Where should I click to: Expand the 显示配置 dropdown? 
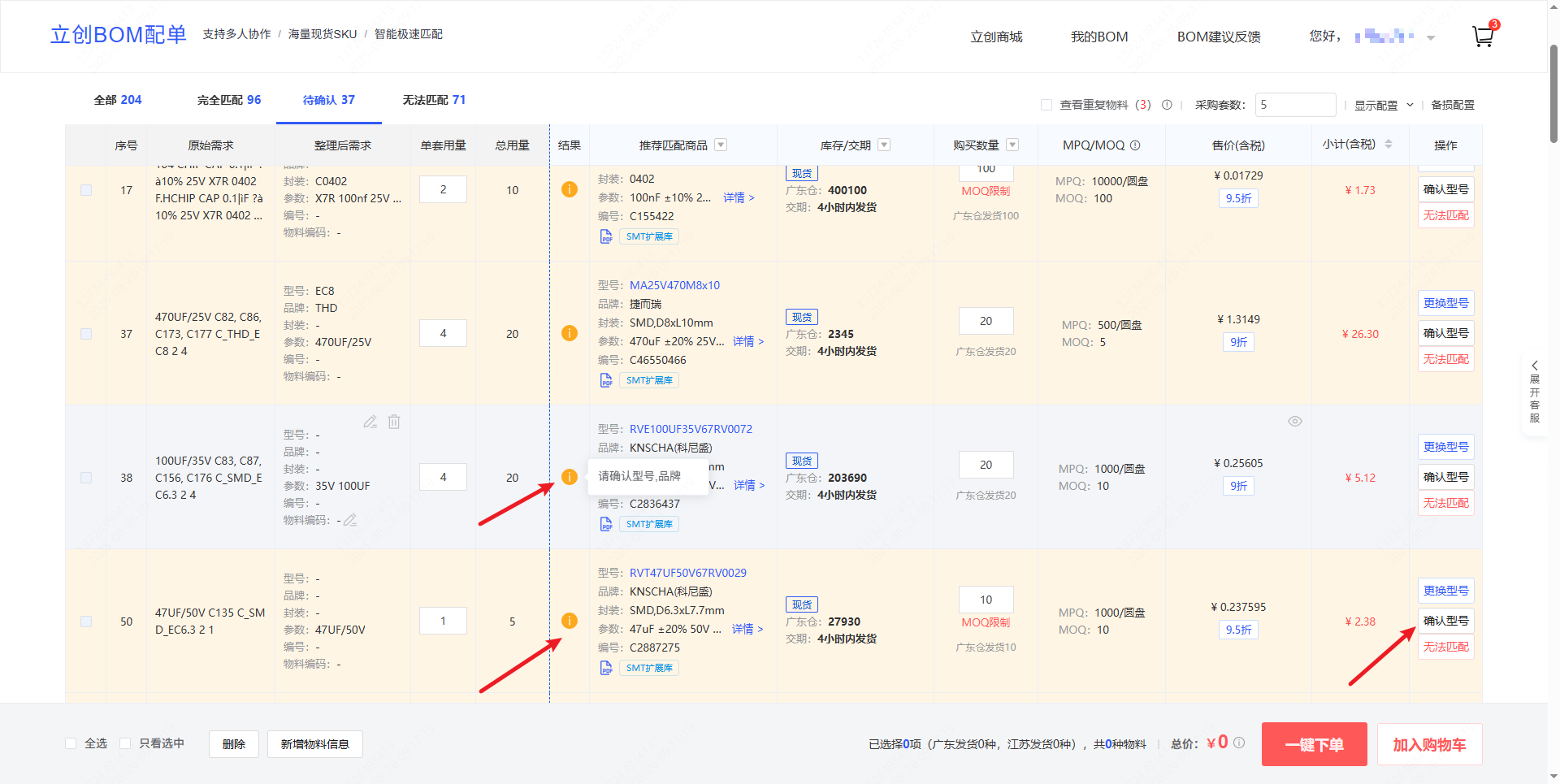pos(1384,105)
